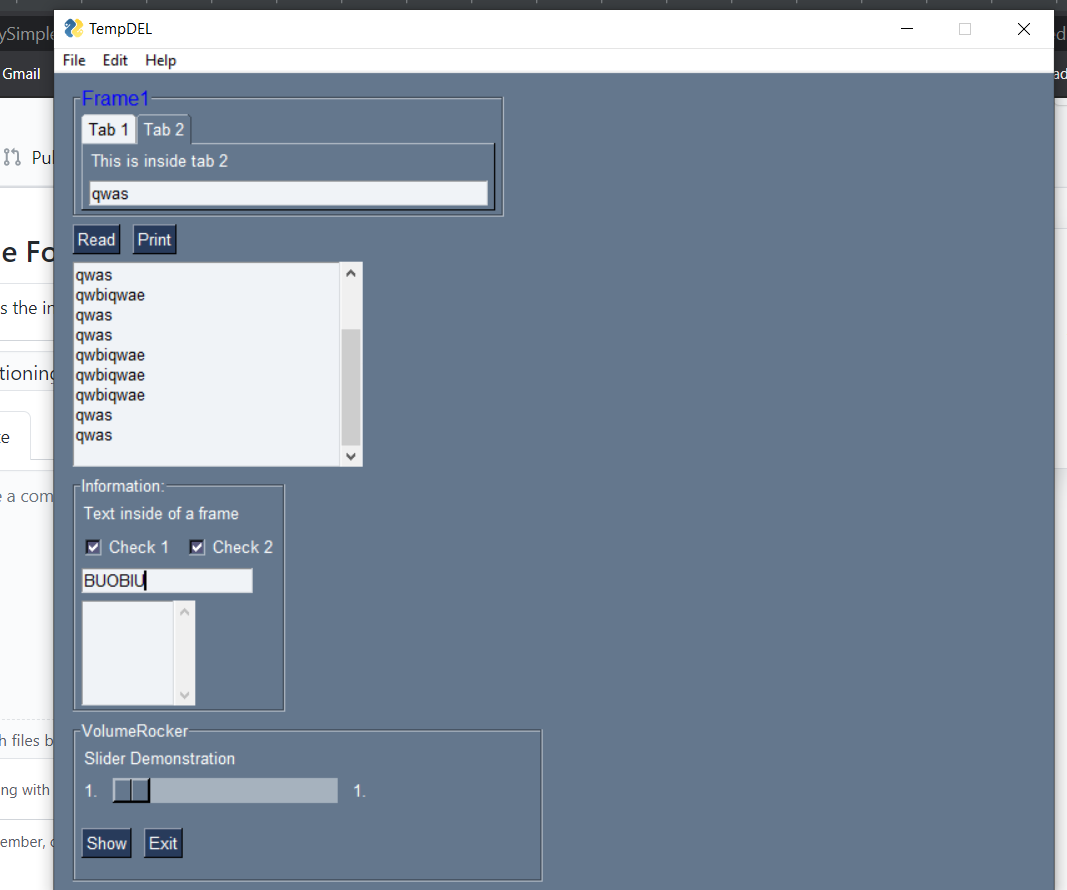Click the BUOBIU input field
The image size is (1067, 890).
166,580
